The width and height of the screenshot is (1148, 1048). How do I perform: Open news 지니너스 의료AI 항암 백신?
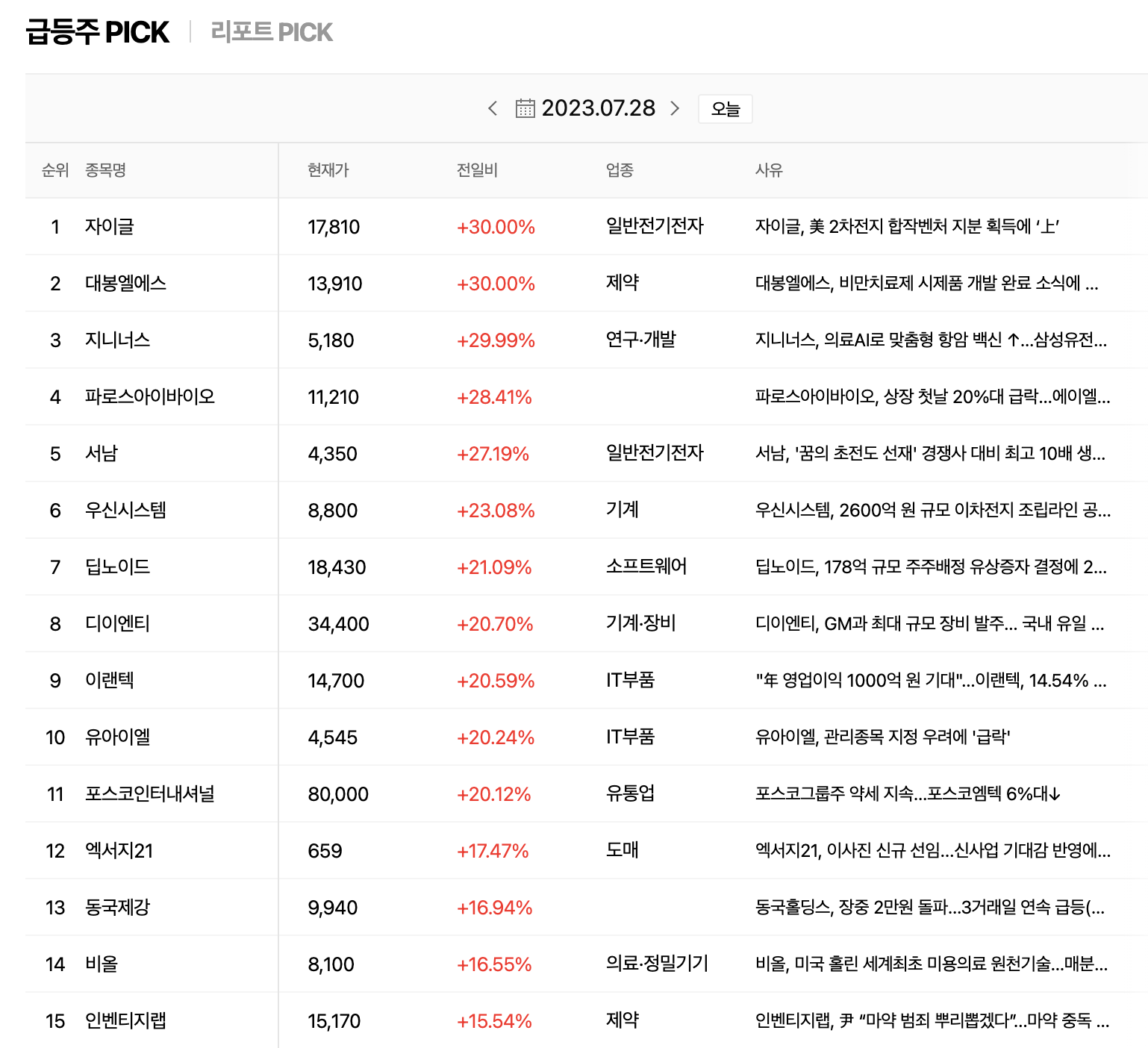[932, 340]
